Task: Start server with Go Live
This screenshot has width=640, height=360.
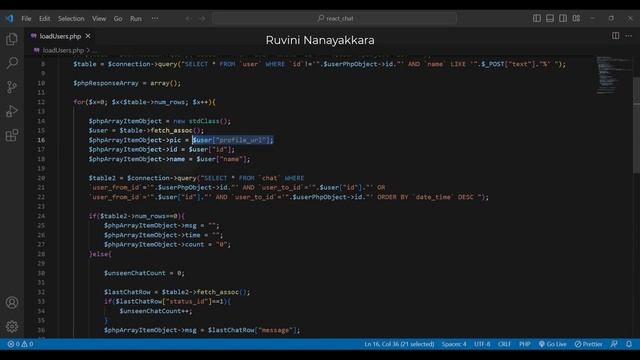Action: pyautogui.click(x=552, y=344)
